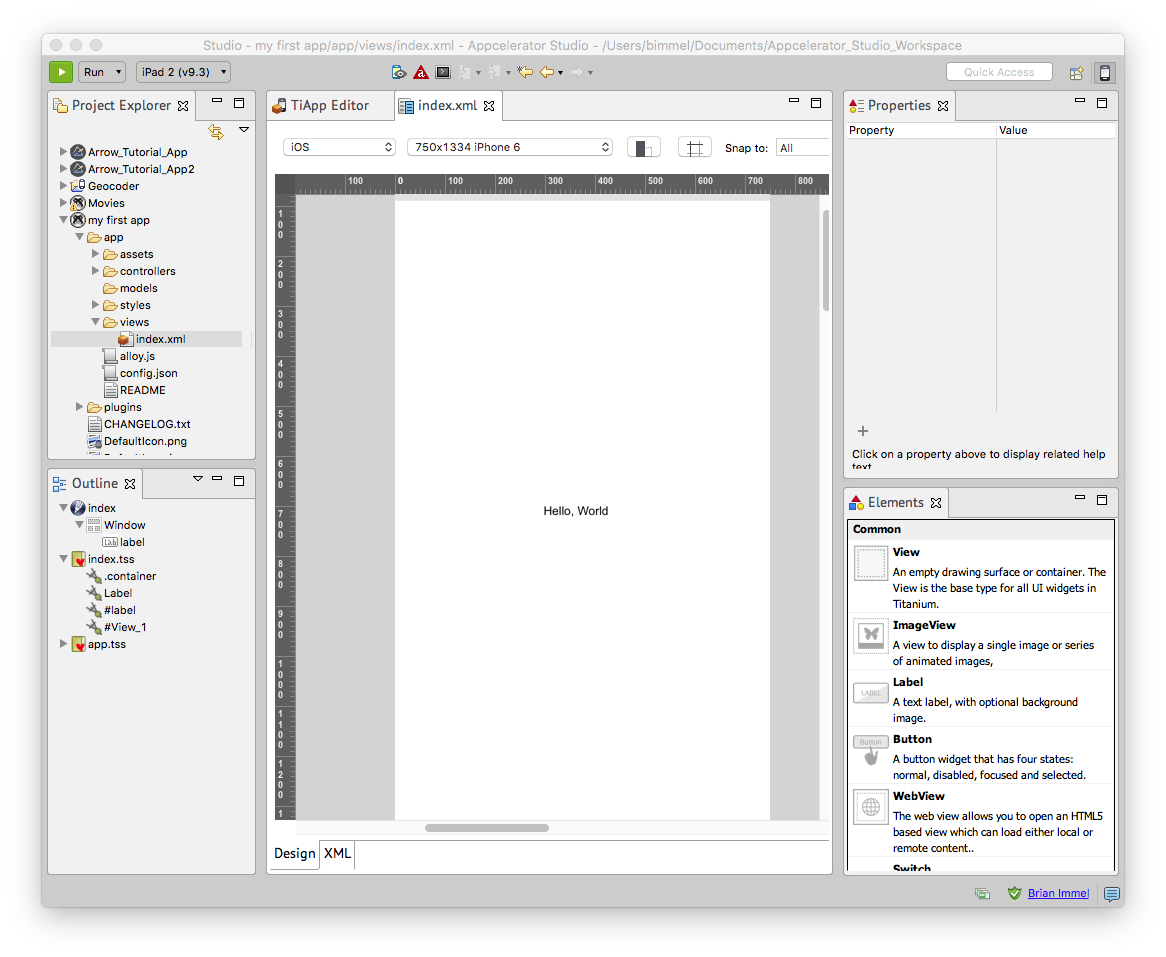
Task: Click the Brian Immel account shield icon
Action: [1014, 893]
